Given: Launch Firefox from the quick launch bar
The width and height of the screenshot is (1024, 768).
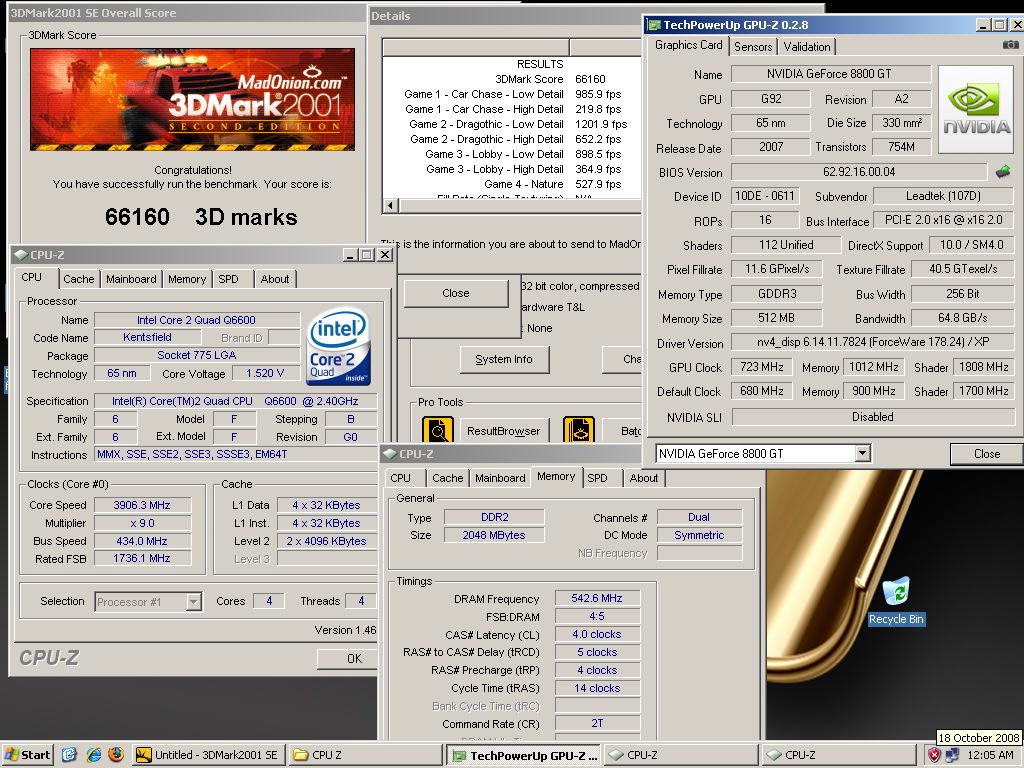Looking at the screenshot, I should pos(116,754).
